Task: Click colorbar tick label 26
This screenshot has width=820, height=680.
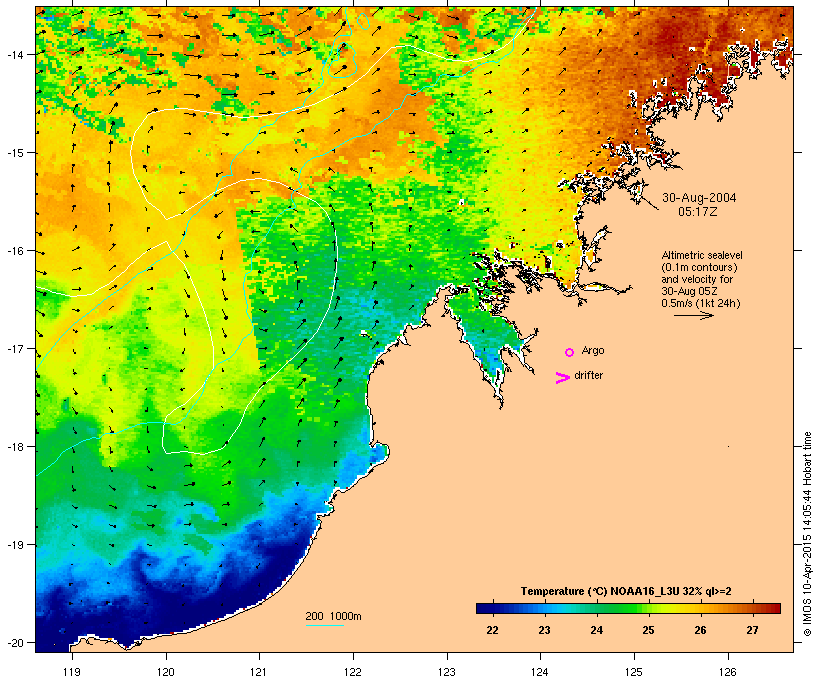Action: tap(700, 630)
